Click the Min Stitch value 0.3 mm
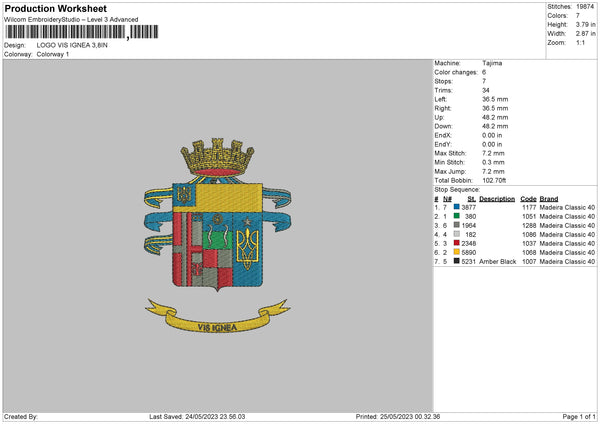Screen dimensions: 600x424 click(493, 163)
